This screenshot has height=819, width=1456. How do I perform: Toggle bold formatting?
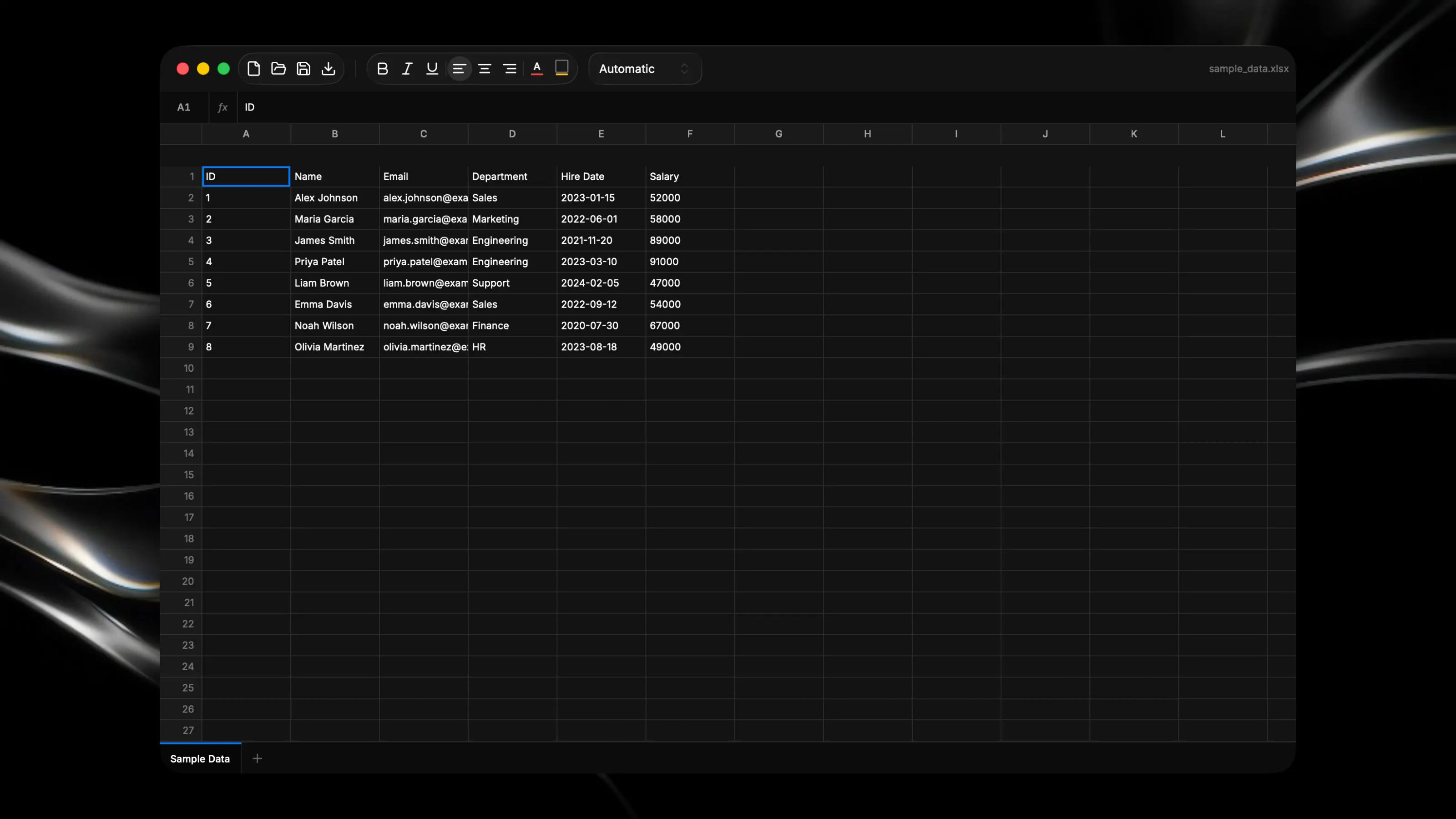(382, 68)
